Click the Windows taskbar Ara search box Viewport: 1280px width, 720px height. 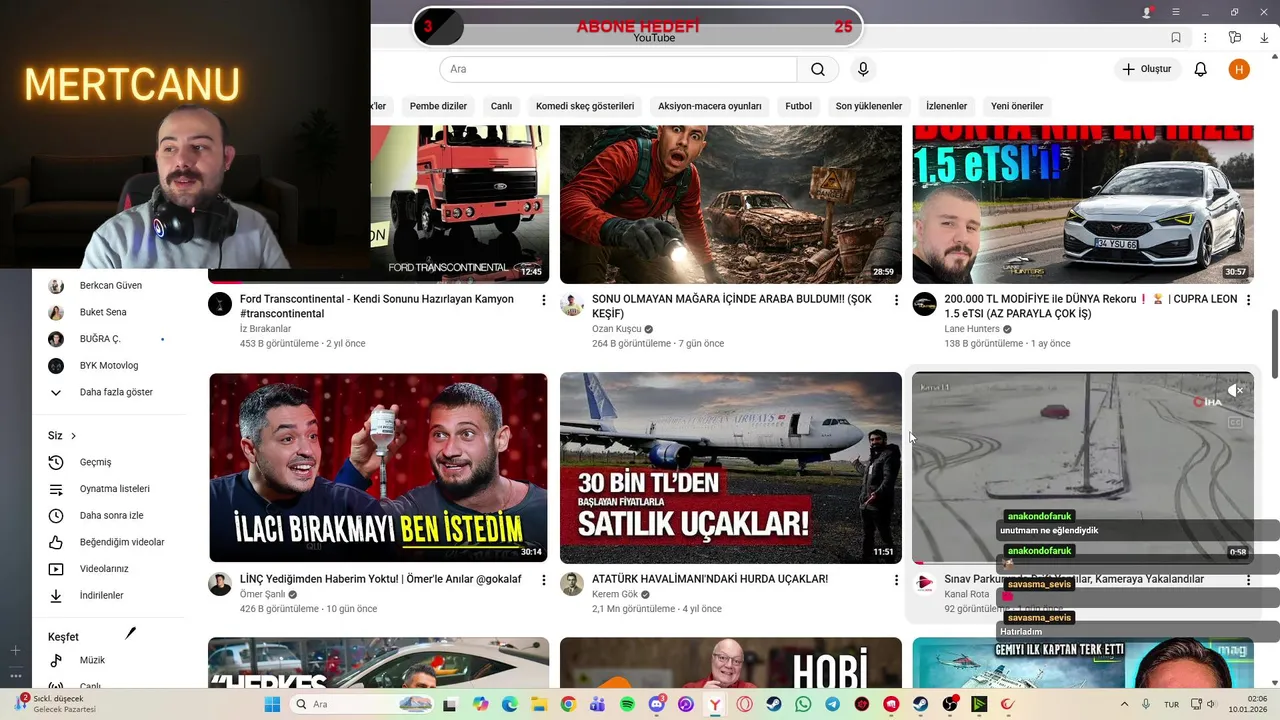tap(363, 704)
